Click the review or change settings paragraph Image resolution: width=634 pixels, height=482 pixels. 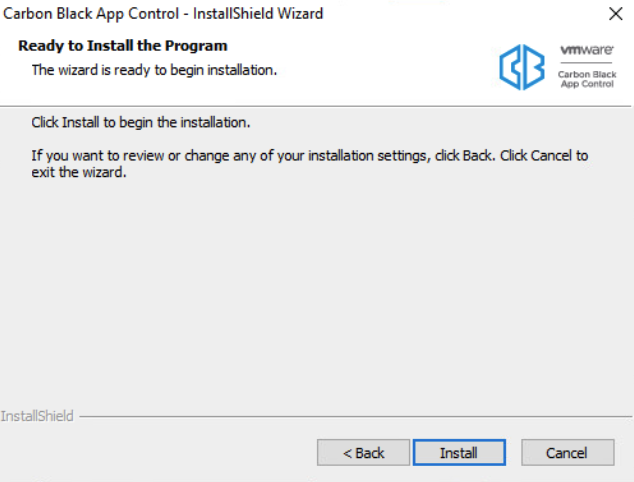coord(310,164)
